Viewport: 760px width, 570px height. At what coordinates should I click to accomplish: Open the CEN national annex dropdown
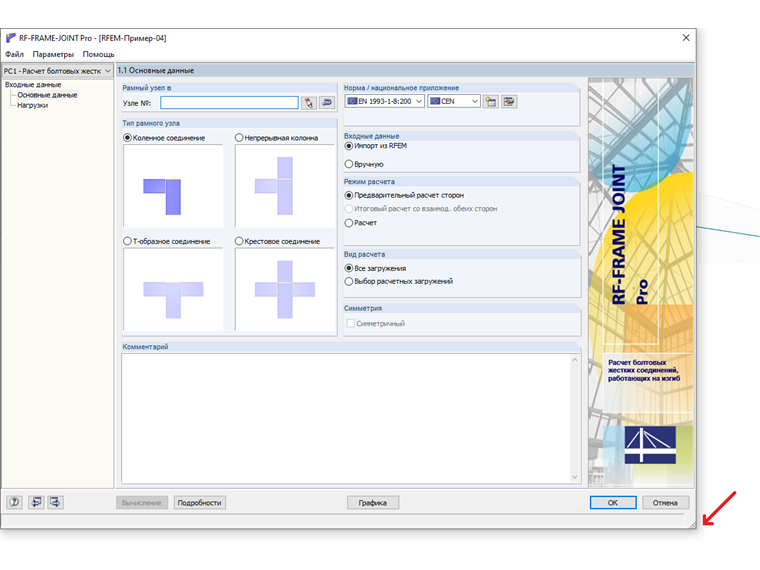[454, 101]
